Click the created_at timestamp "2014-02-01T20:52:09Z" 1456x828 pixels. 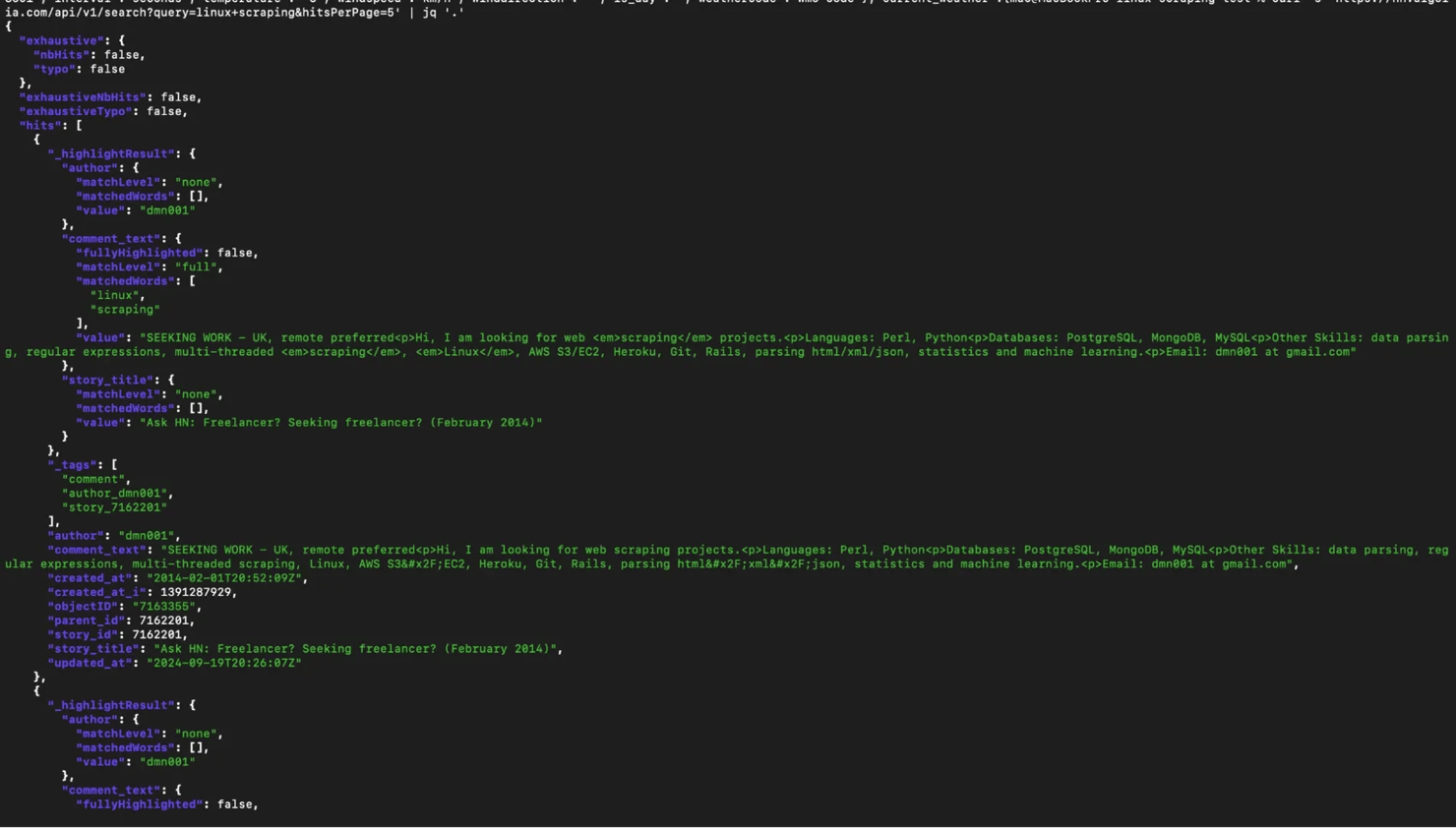point(224,578)
